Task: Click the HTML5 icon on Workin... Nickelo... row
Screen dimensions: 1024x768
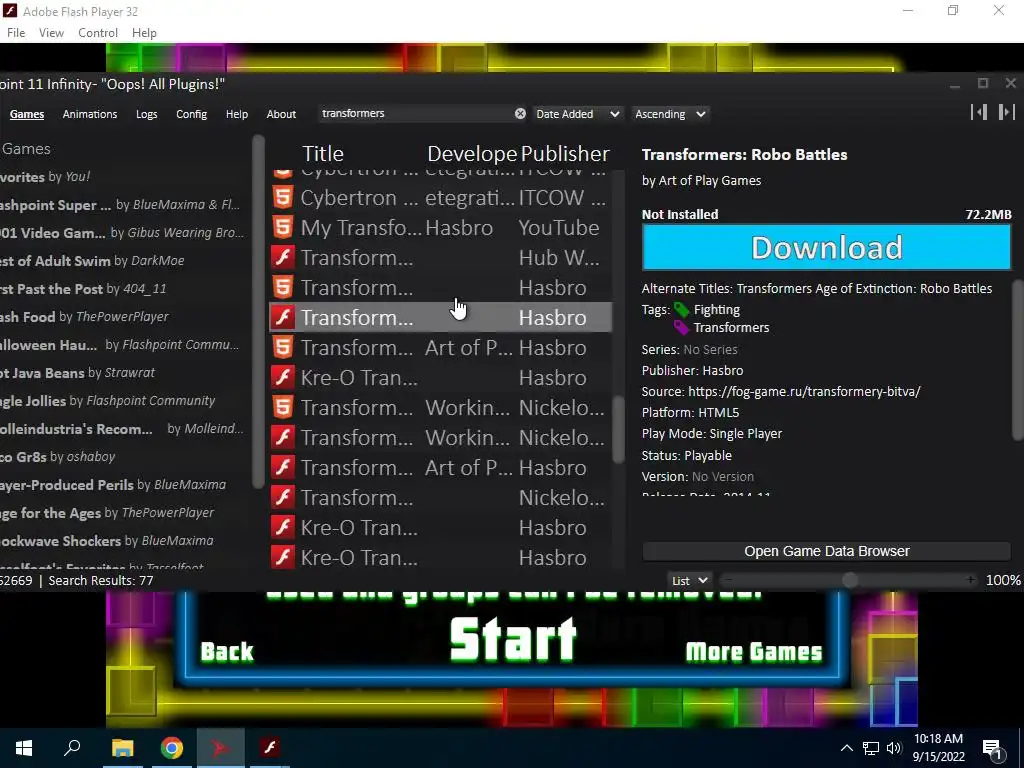Action: 283,408
